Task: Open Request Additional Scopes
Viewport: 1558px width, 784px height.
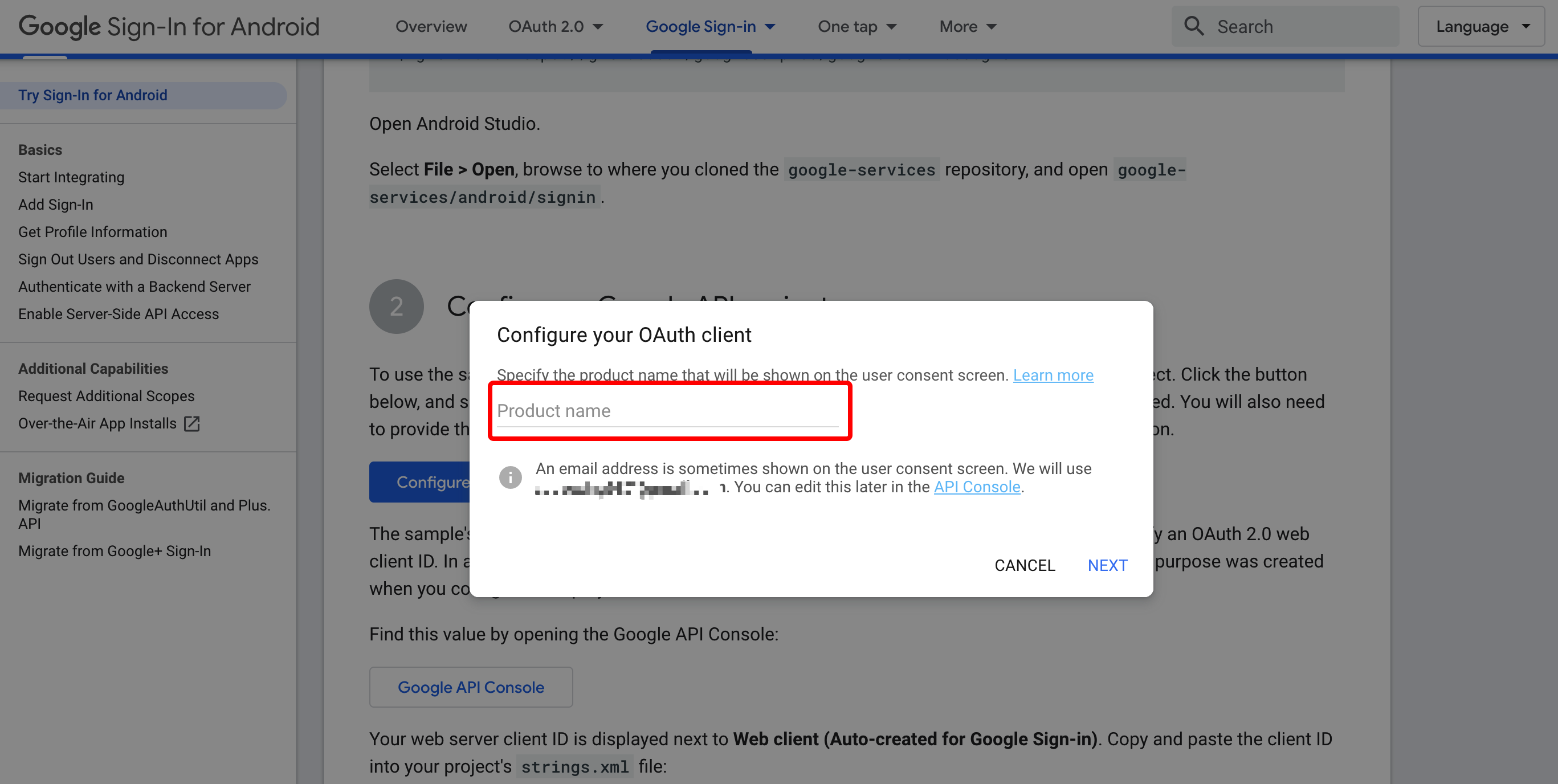Action: click(x=107, y=395)
